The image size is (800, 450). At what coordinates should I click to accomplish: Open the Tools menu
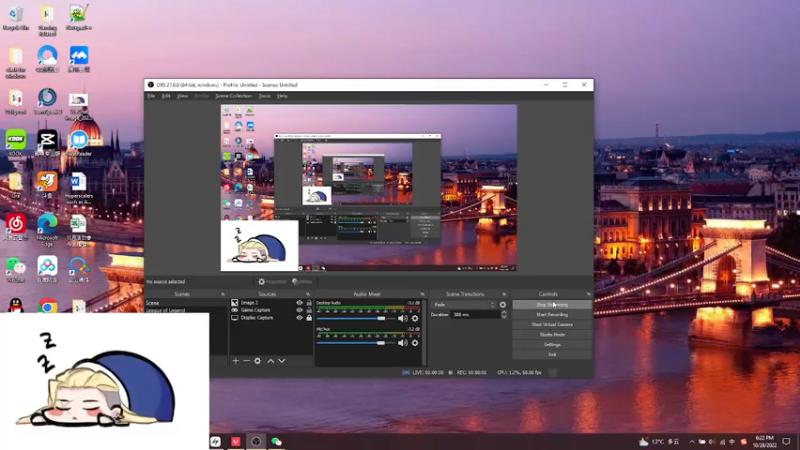pyautogui.click(x=264, y=96)
